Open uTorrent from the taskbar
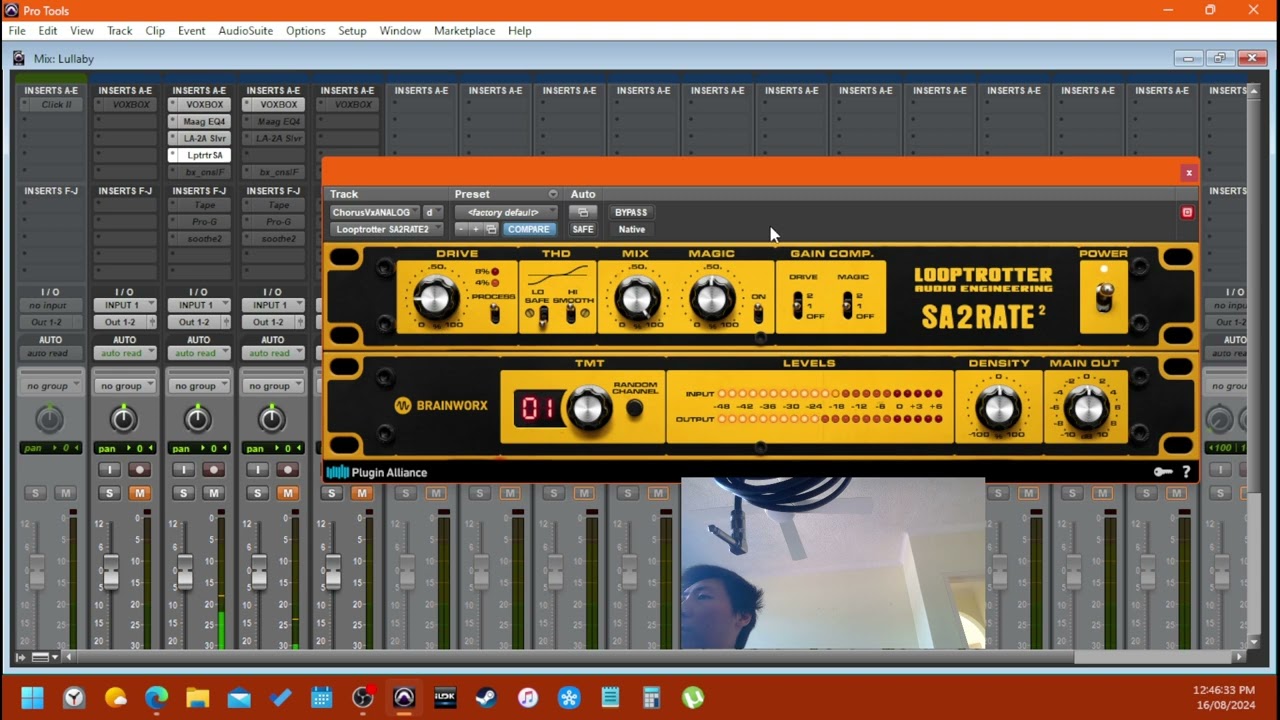 pyautogui.click(x=692, y=697)
